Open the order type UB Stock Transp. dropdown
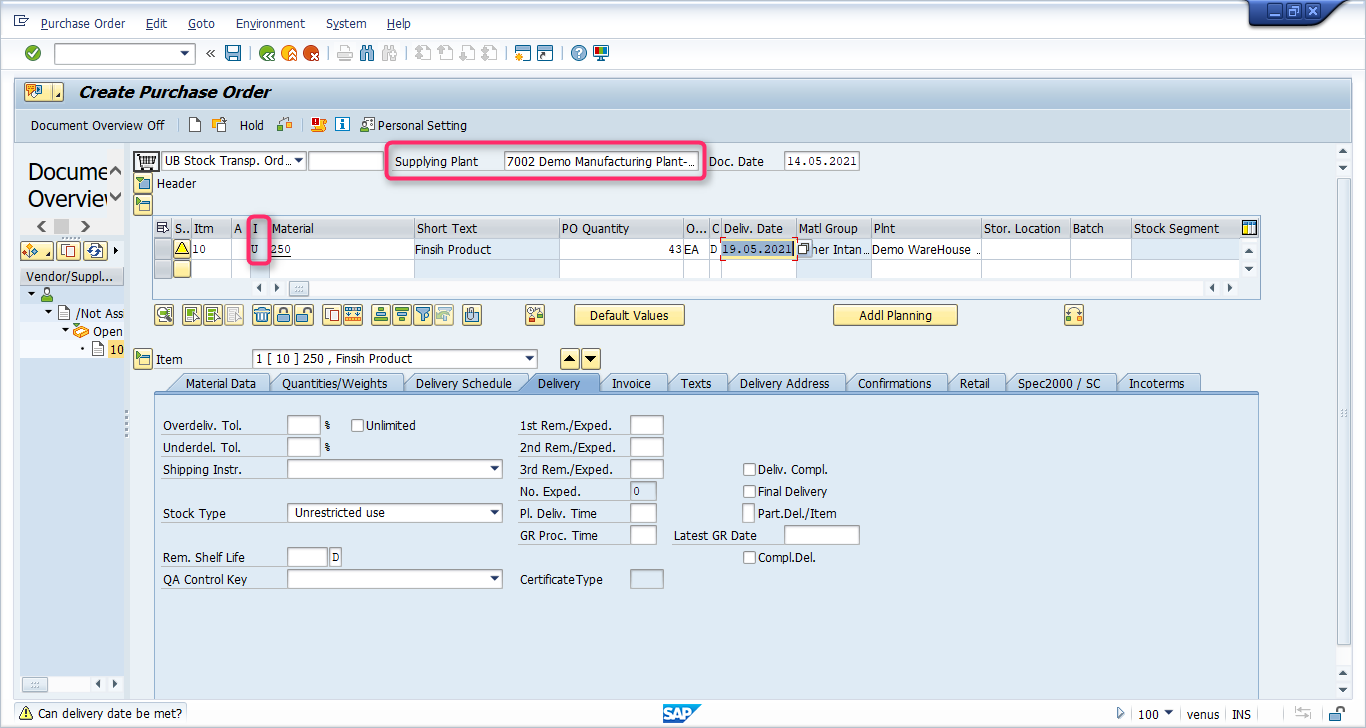 298,161
